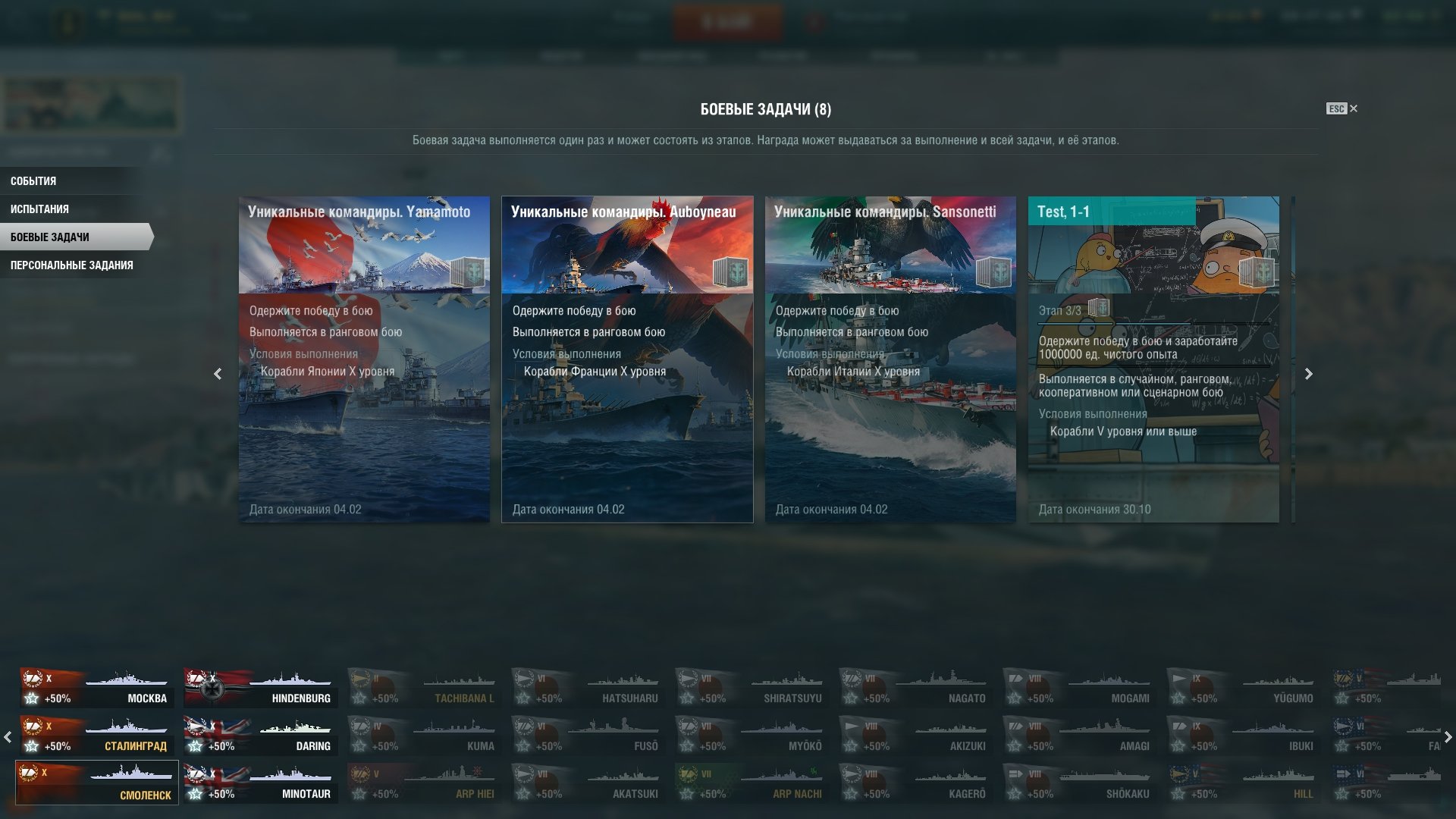The width and height of the screenshot is (1456, 819).
Task: Click the small container icon beside Этап 3/3
Action: 1099,308
